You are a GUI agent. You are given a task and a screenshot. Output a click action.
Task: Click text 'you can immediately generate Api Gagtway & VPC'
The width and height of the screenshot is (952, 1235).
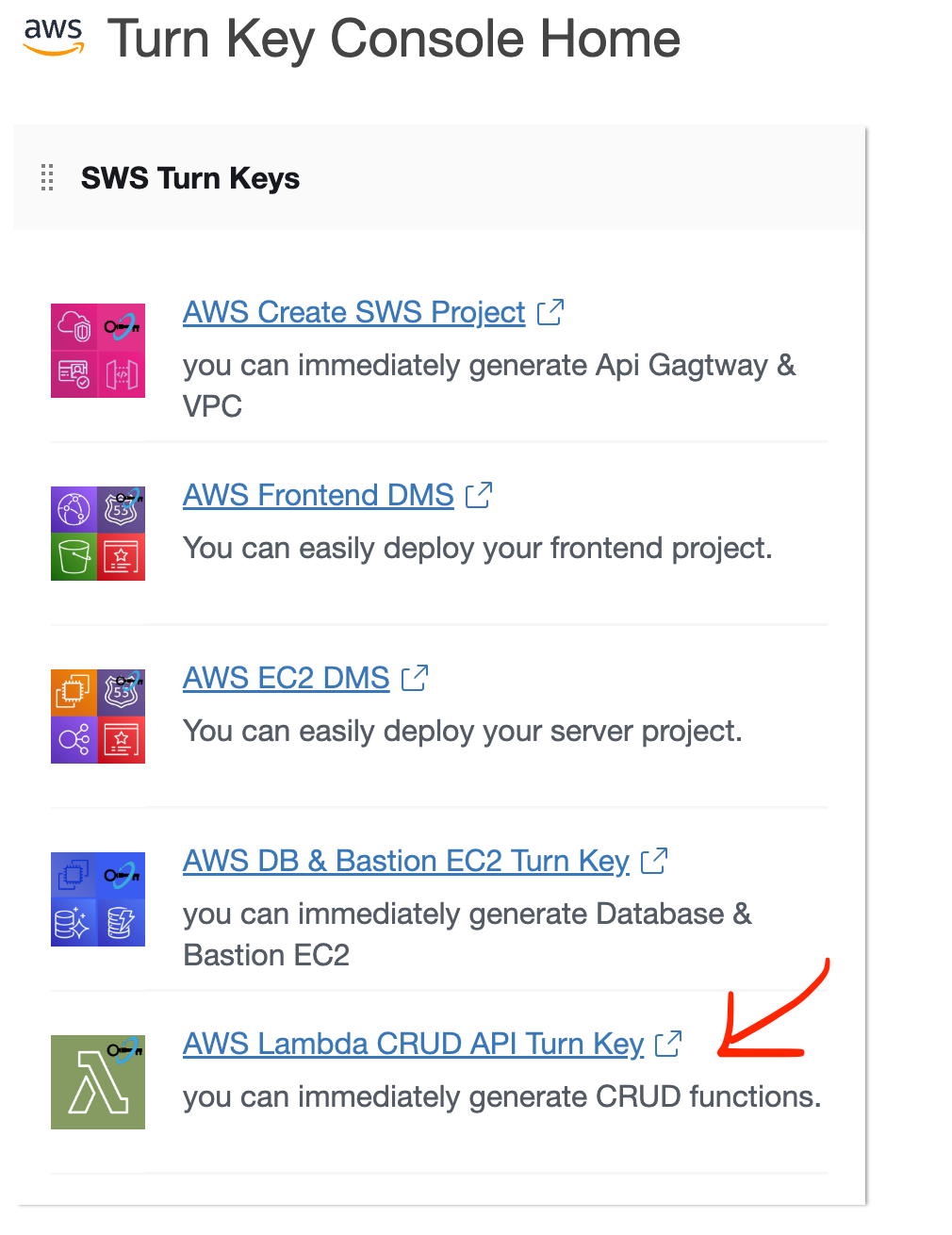click(x=489, y=386)
